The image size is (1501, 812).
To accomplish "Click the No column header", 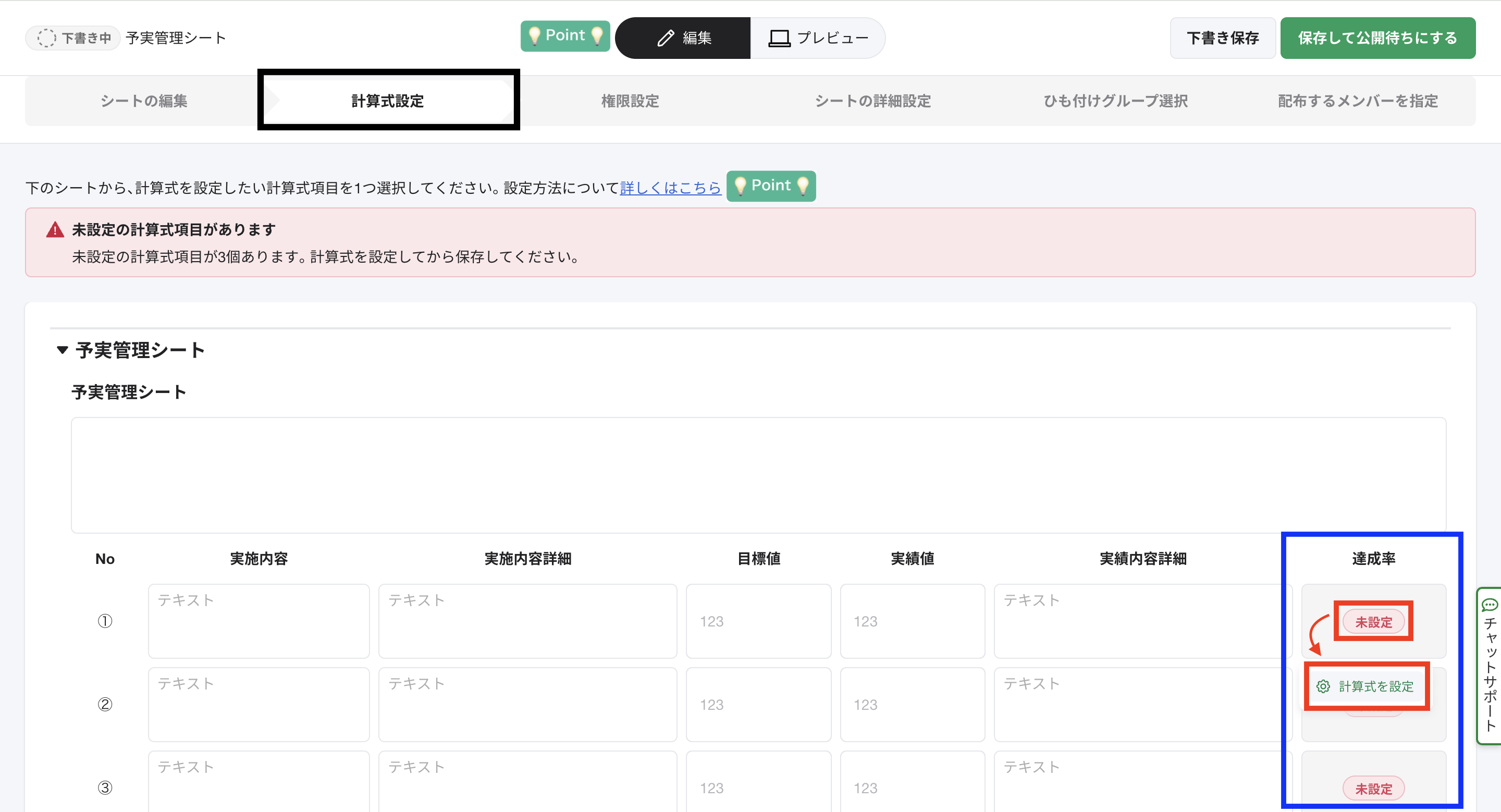I will [x=105, y=559].
